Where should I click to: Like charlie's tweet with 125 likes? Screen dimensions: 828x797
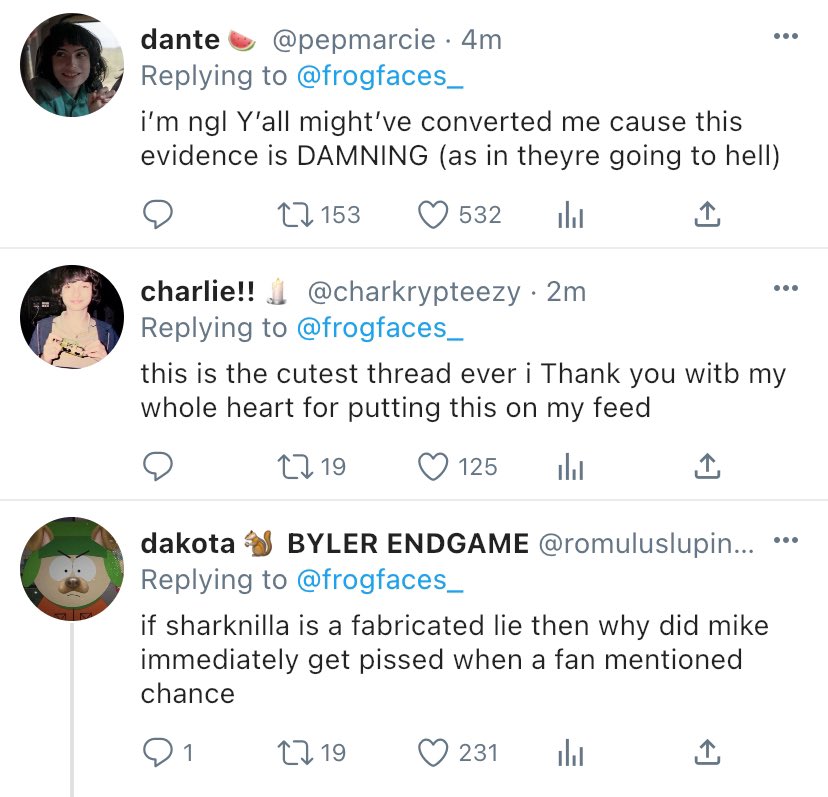(x=433, y=466)
